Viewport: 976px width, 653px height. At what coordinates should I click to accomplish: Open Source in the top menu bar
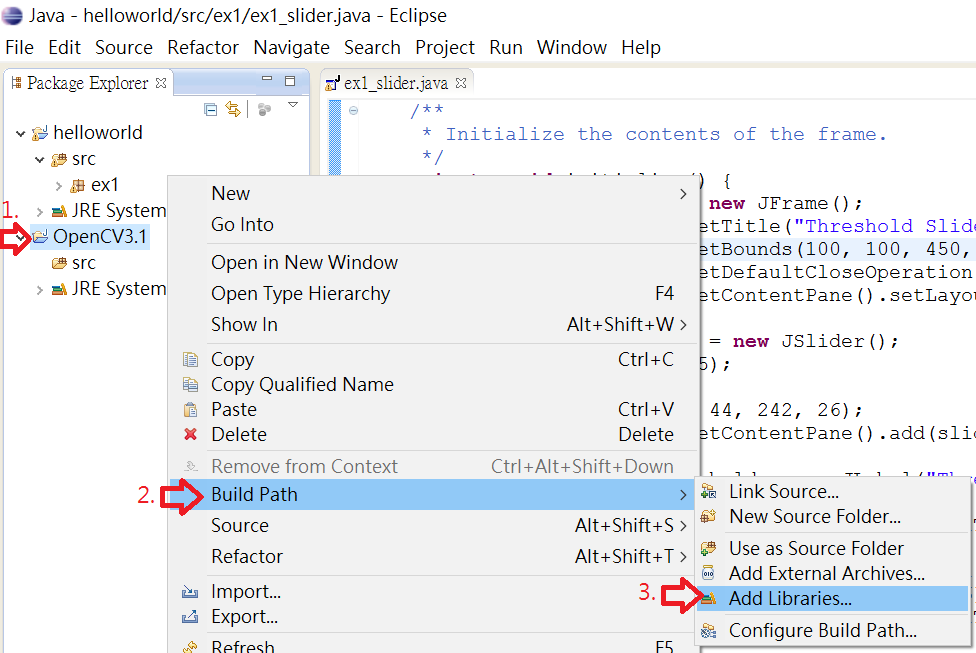pyautogui.click(x=124, y=47)
